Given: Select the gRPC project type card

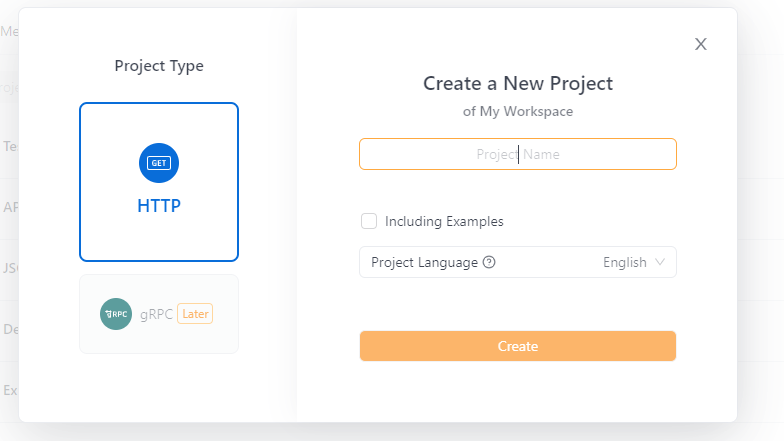Looking at the screenshot, I should [x=159, y=314].
